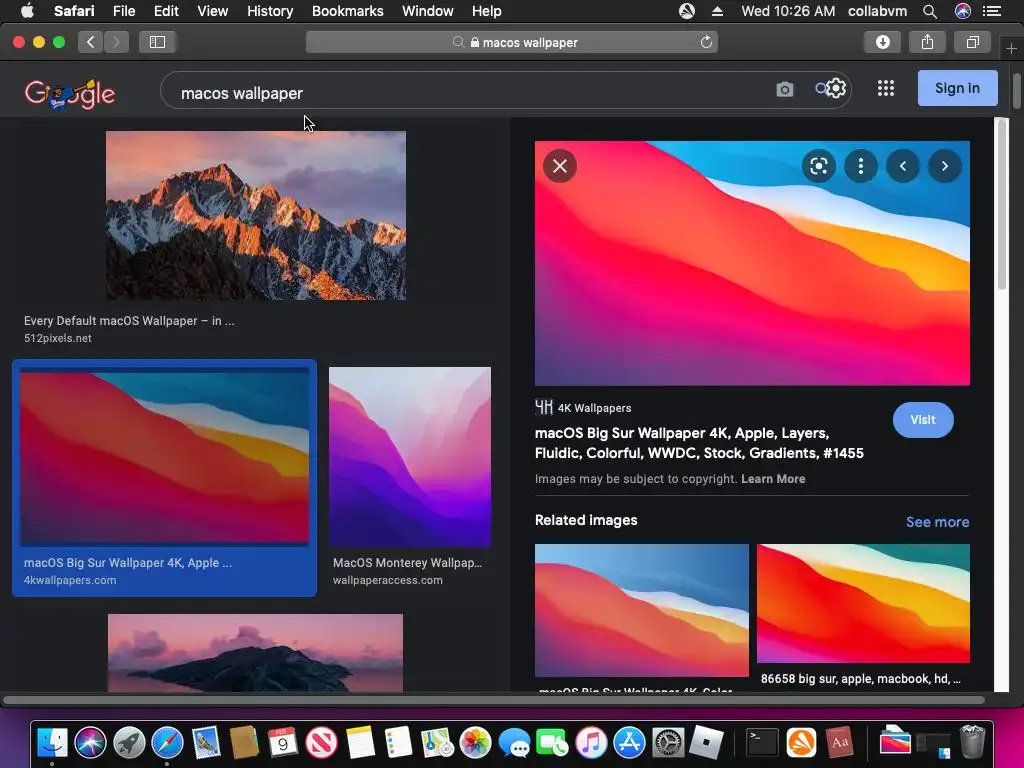The image size is (1024, 768).
Task: Open the File menu
Action: pyautogui.click(x=123, y=11)
